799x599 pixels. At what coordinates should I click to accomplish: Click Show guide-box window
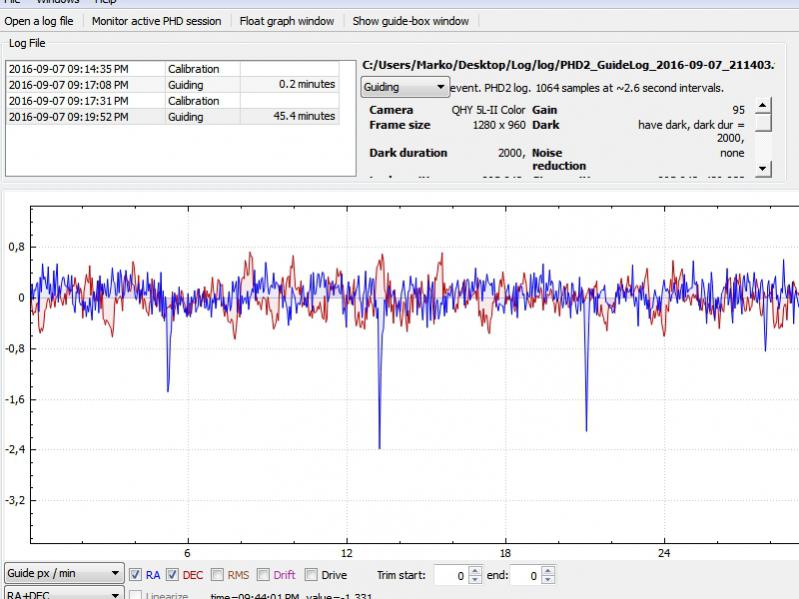pyautogui.click(x=411, y=21)
